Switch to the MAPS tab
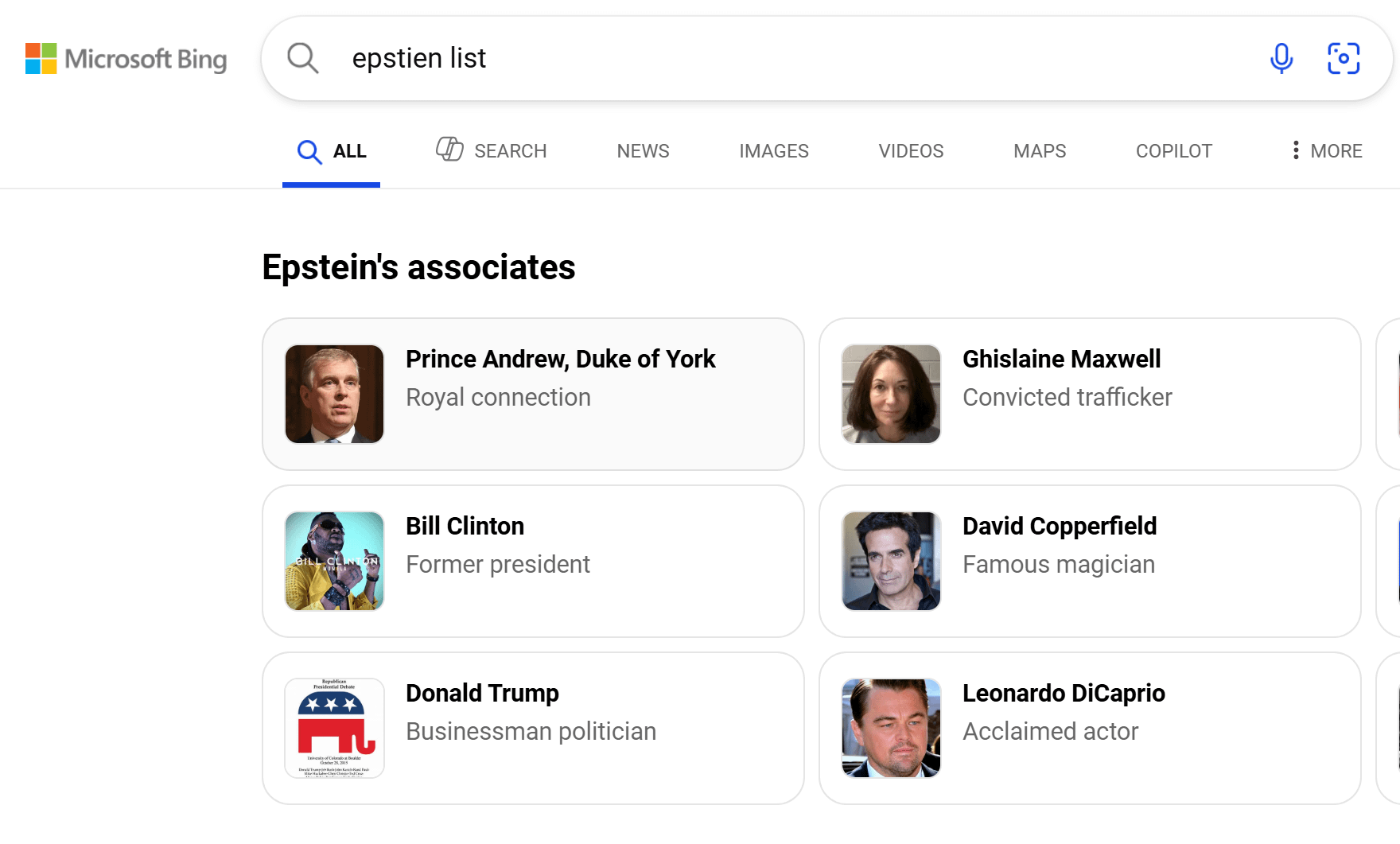The width and height of the screenshot is (1400, 844). pos(1040,151)
